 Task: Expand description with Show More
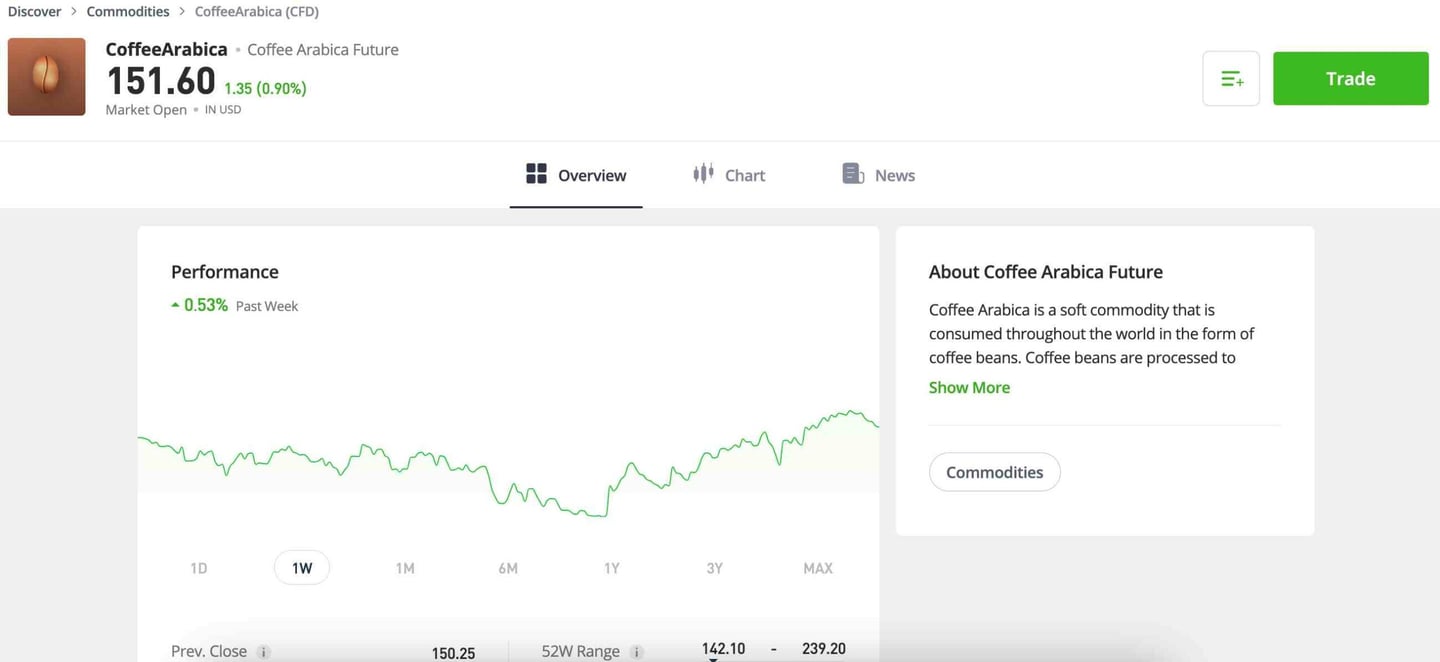click(969, 388)
